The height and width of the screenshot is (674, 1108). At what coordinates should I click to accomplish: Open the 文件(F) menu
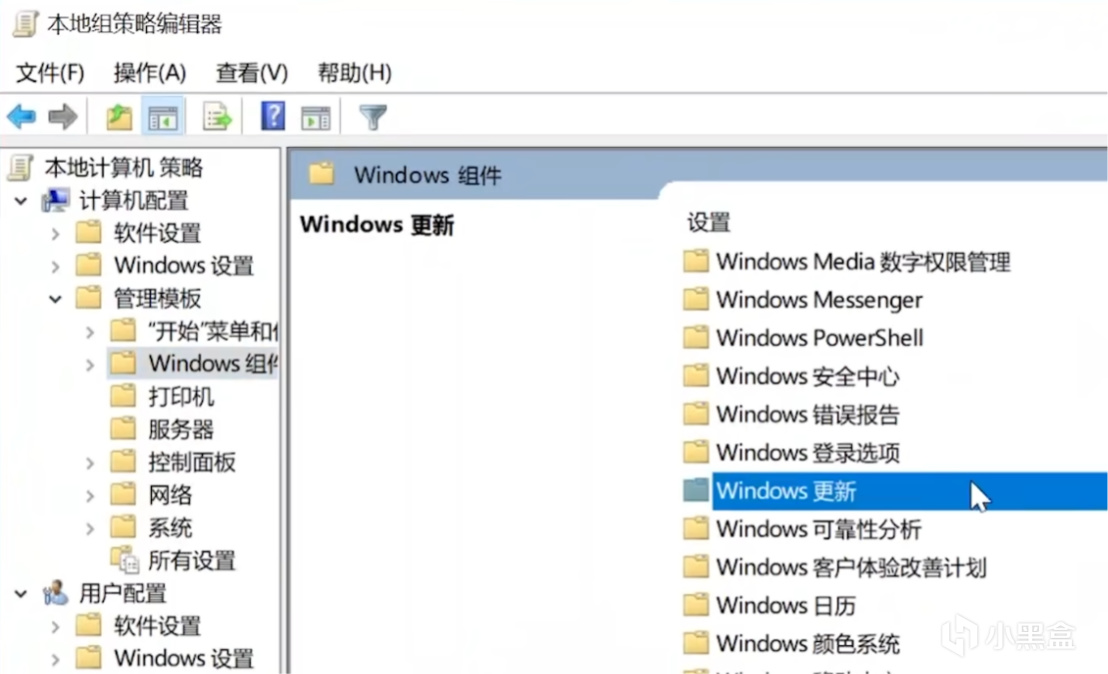(50, 72)
